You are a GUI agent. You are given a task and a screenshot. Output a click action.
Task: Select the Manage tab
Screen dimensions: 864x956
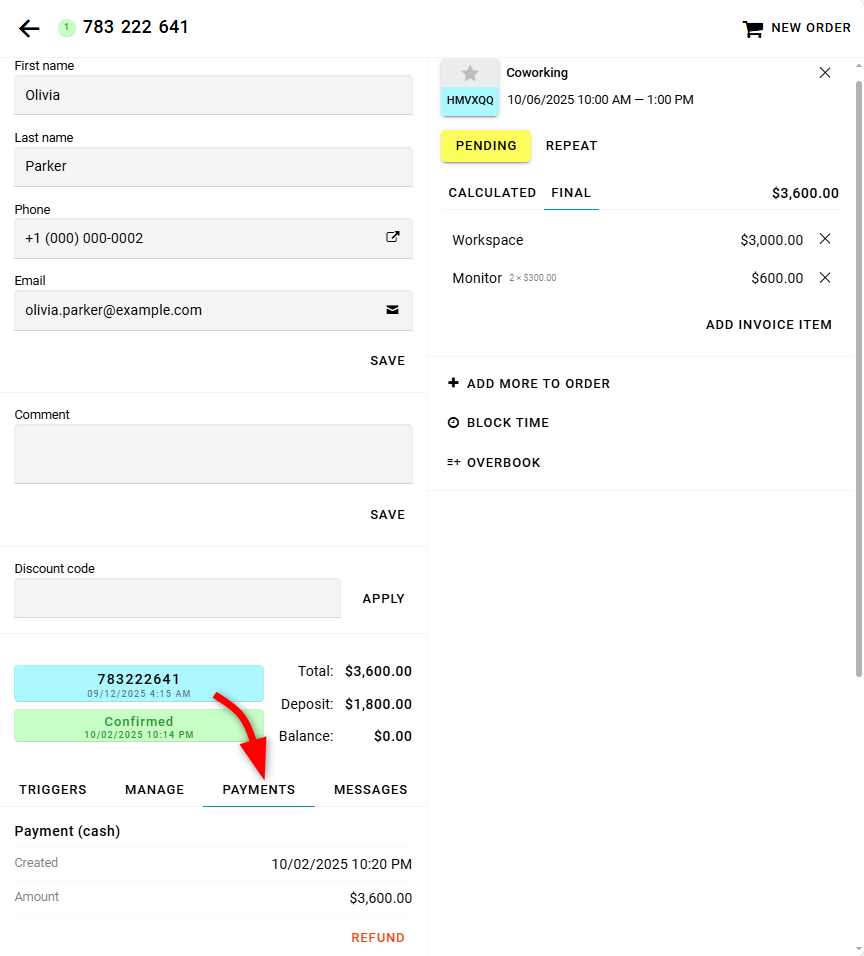[154, 790]
